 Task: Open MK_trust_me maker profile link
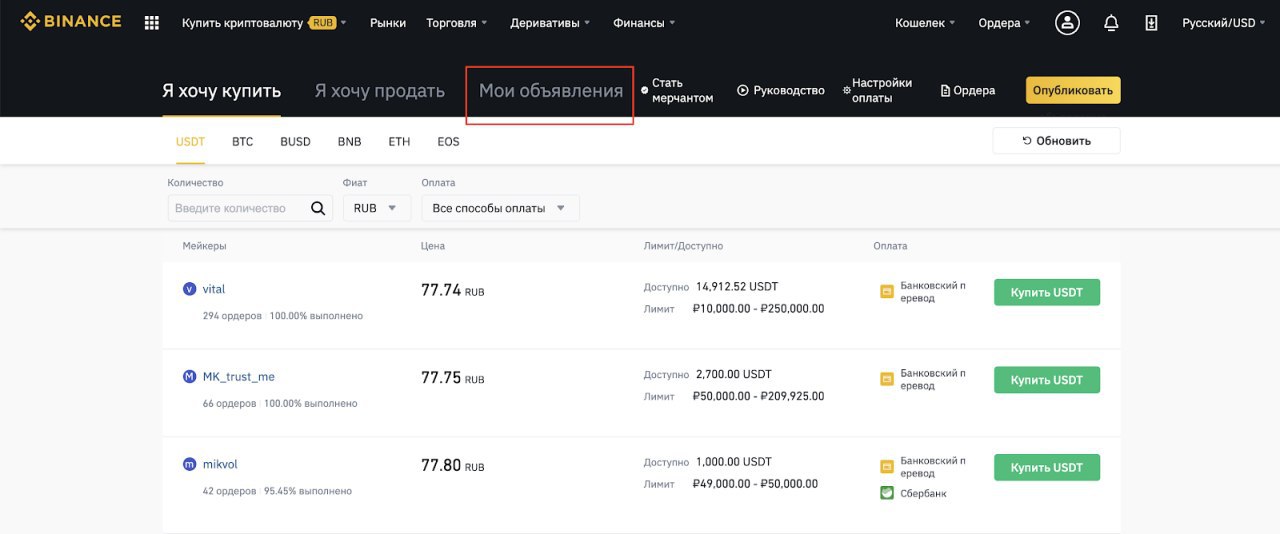[x=238, y=377]
